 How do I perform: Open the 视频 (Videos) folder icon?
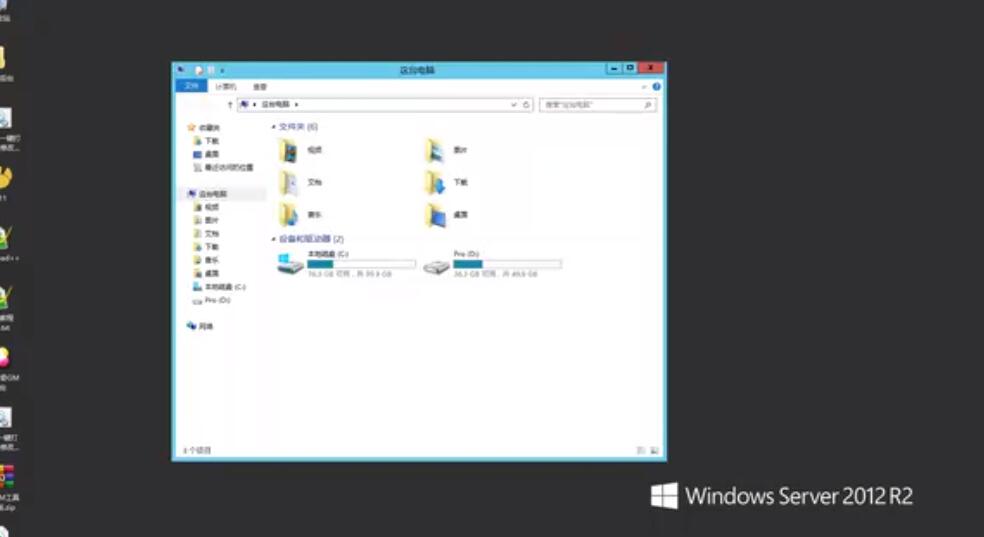[289, 150]
